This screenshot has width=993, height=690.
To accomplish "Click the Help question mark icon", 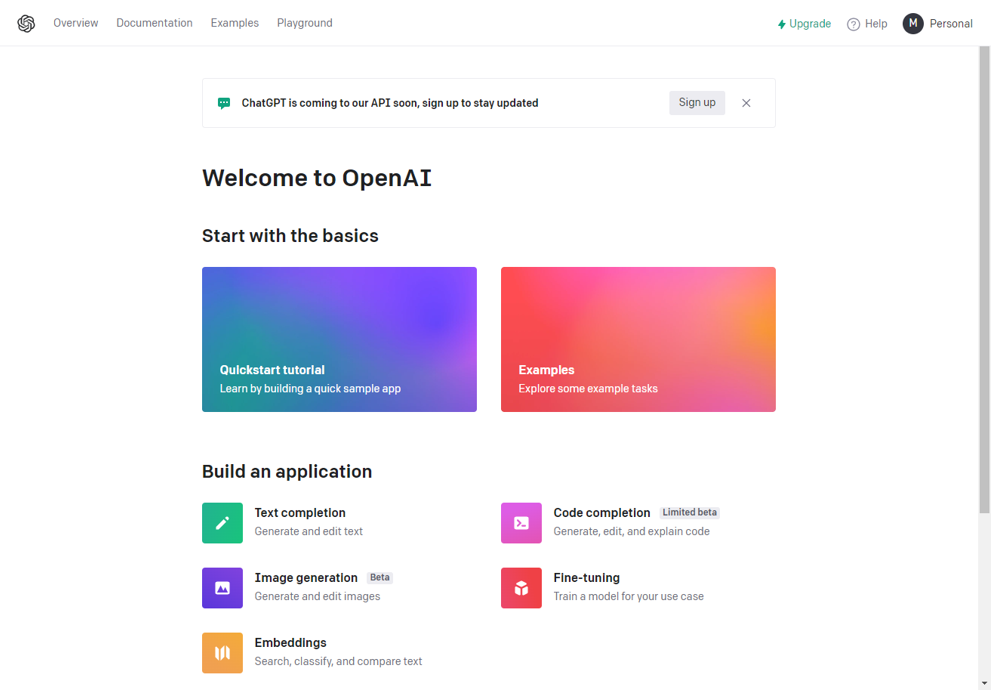I will coord(853,24).
